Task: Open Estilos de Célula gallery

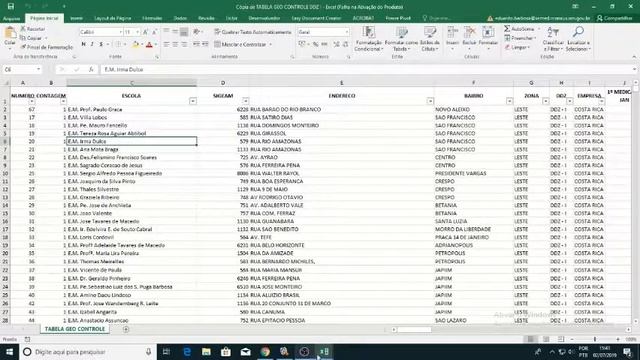Action: [430, 39]
